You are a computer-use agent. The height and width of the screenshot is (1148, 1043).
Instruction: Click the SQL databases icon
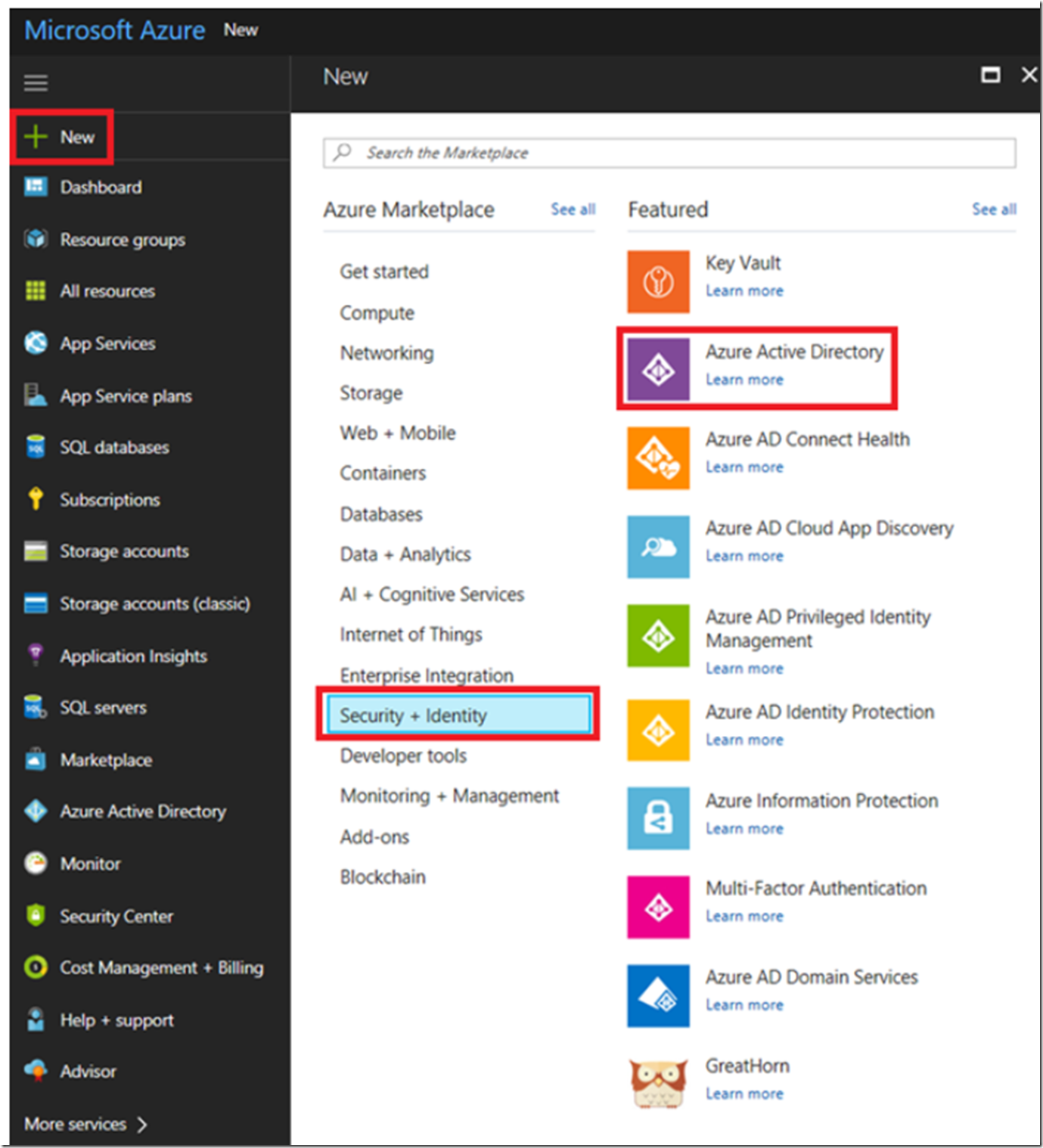pos(36,447)
